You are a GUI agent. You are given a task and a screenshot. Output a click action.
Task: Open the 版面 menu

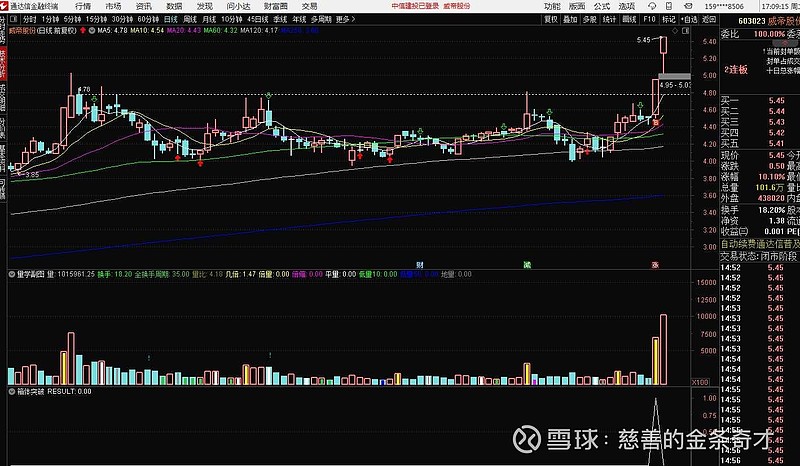click(x=577, y=6)
